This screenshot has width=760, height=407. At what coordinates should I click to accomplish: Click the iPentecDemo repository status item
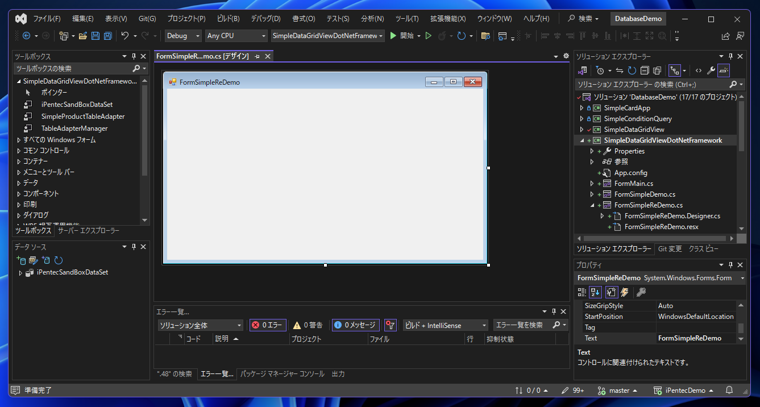click(683, 390)
